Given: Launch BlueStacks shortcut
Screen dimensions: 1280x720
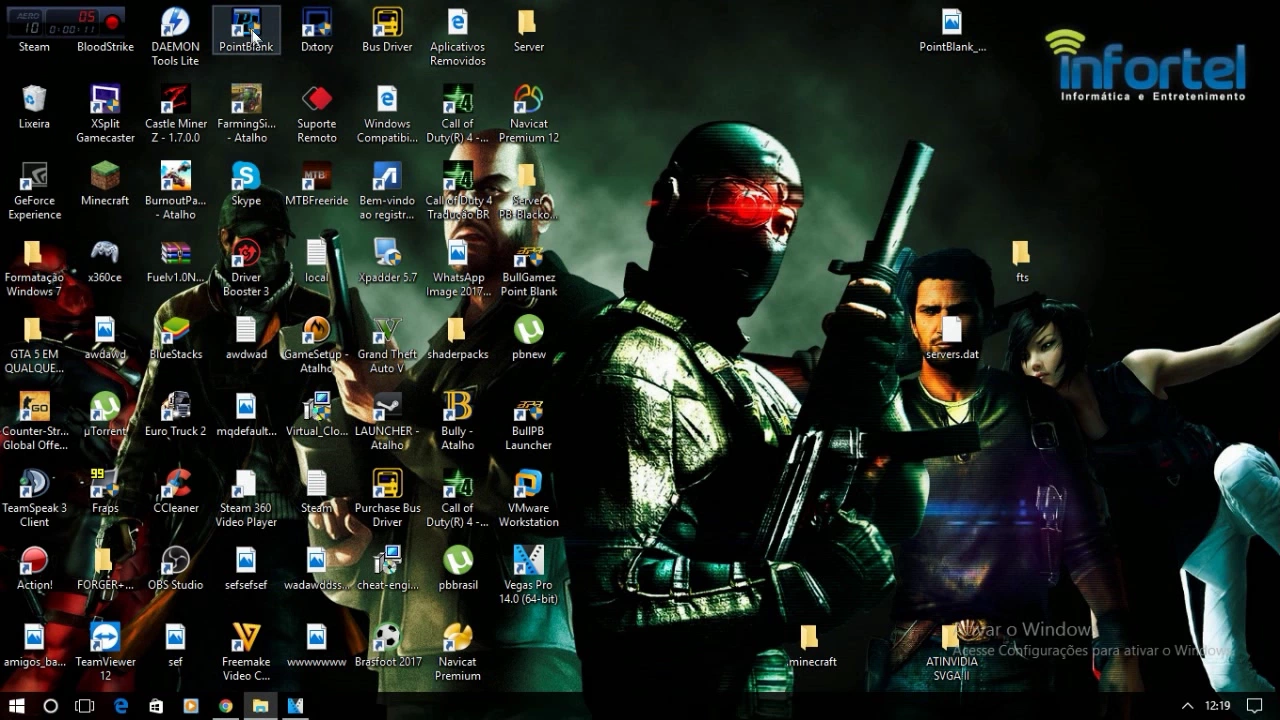Looking at the screenshot, I should [175, 339].
